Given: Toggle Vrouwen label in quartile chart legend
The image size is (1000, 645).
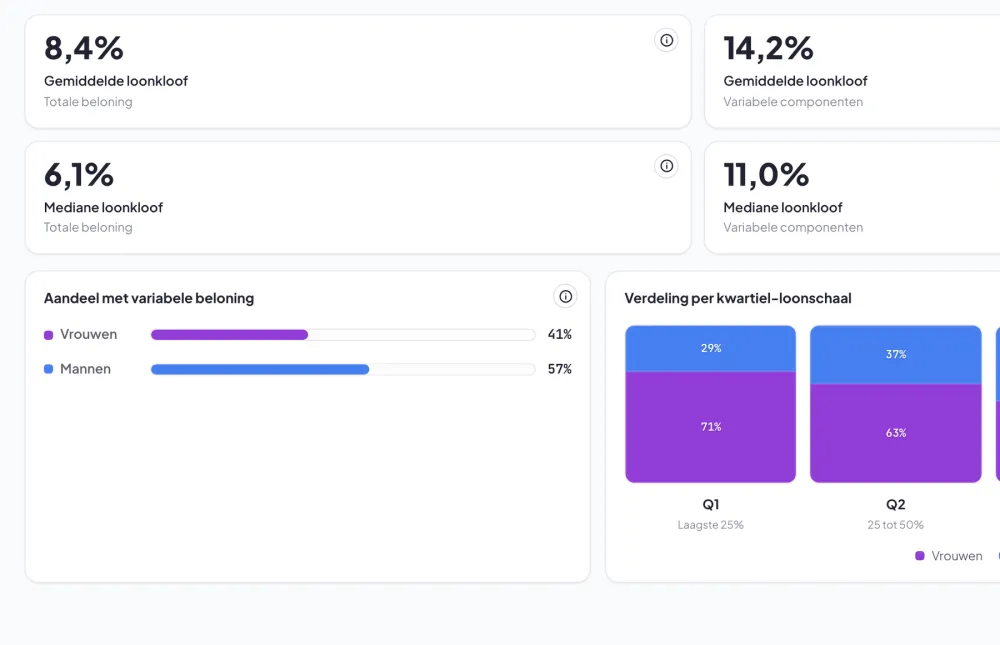Looking at the screenshot, I should [957, 556].
